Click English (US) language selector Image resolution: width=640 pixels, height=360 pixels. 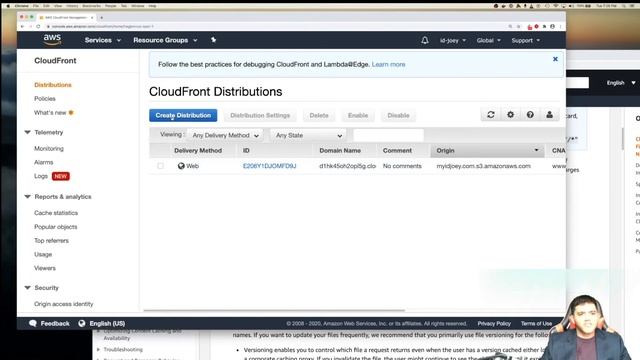(x=107, y=324)
